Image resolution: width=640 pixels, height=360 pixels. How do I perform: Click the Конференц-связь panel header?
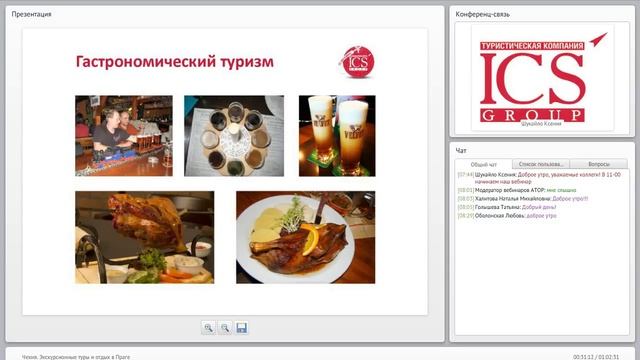[482, 14]
